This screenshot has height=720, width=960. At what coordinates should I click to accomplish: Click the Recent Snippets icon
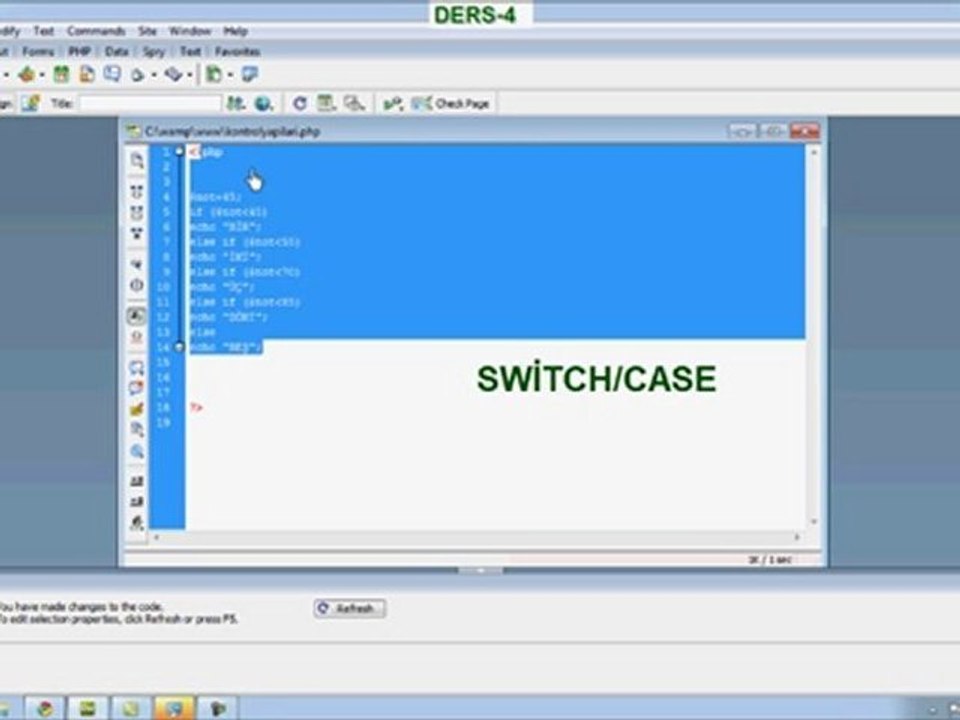click(x=137, y=430)
